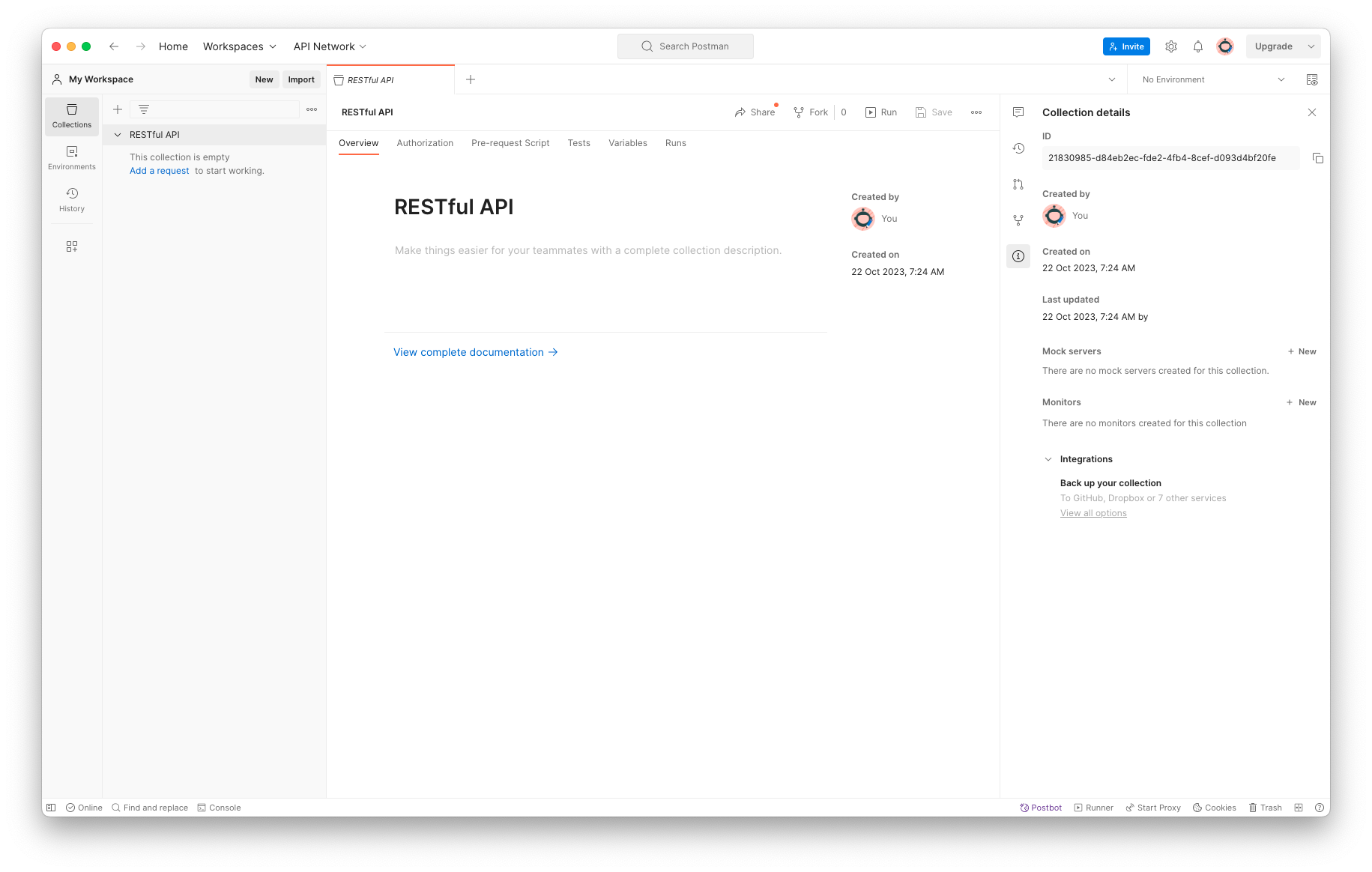Open collection actions ellipsis next to Save
The width and height of the screenshot is (1372, 872).
[x=976, y=112]
